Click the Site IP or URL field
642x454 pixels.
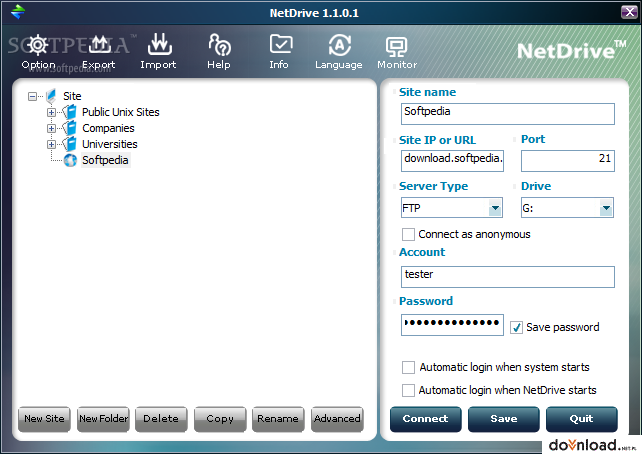(452, 161)
